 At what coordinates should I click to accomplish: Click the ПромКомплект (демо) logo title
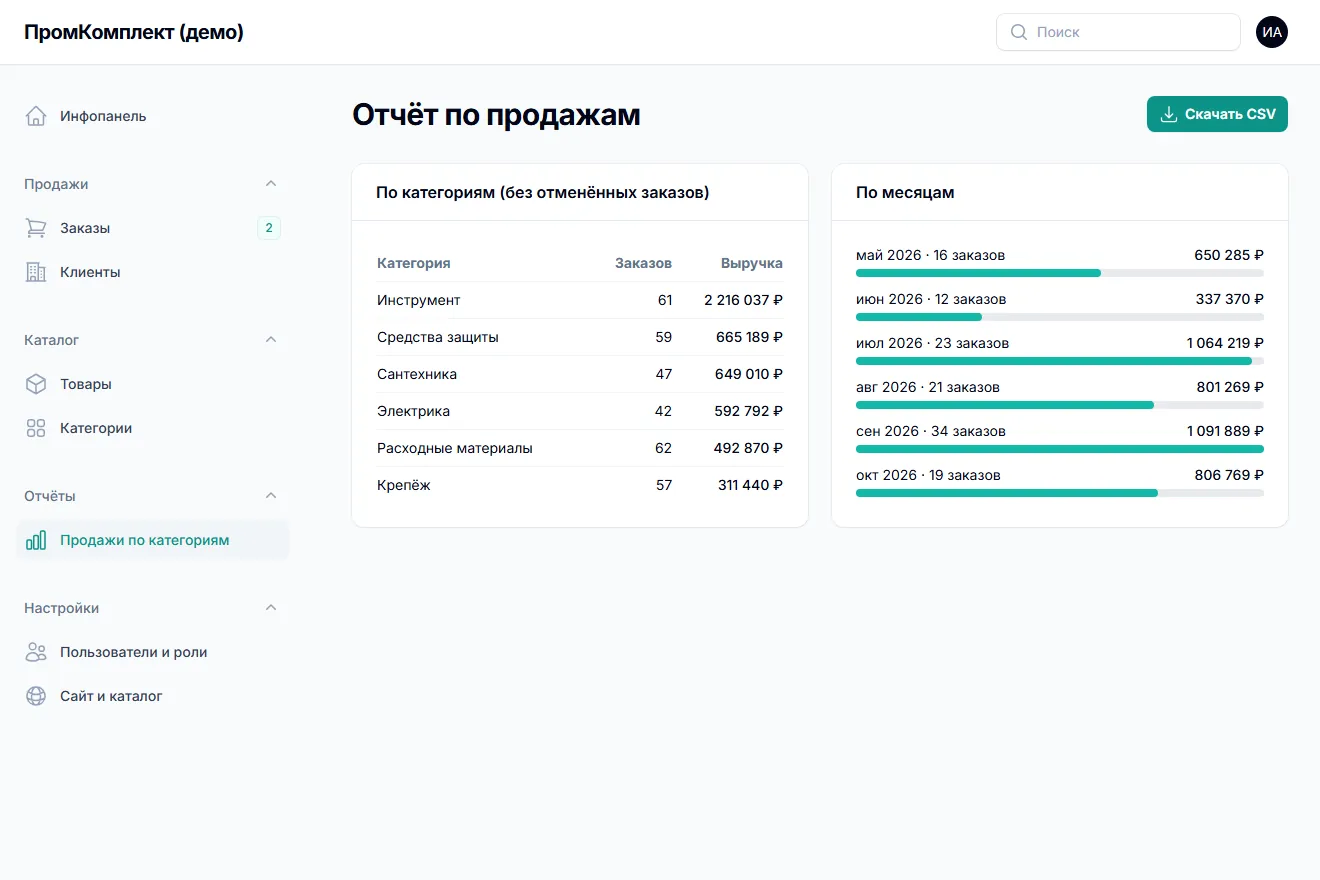134,32
